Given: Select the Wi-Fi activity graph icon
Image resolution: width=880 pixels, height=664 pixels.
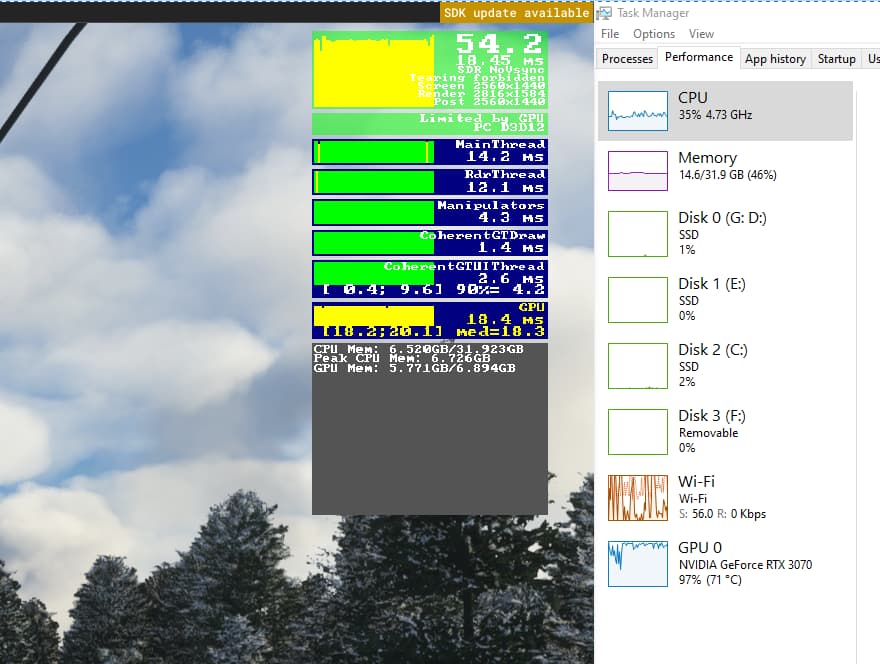Looking at the screenshot, I should point(637,497).
